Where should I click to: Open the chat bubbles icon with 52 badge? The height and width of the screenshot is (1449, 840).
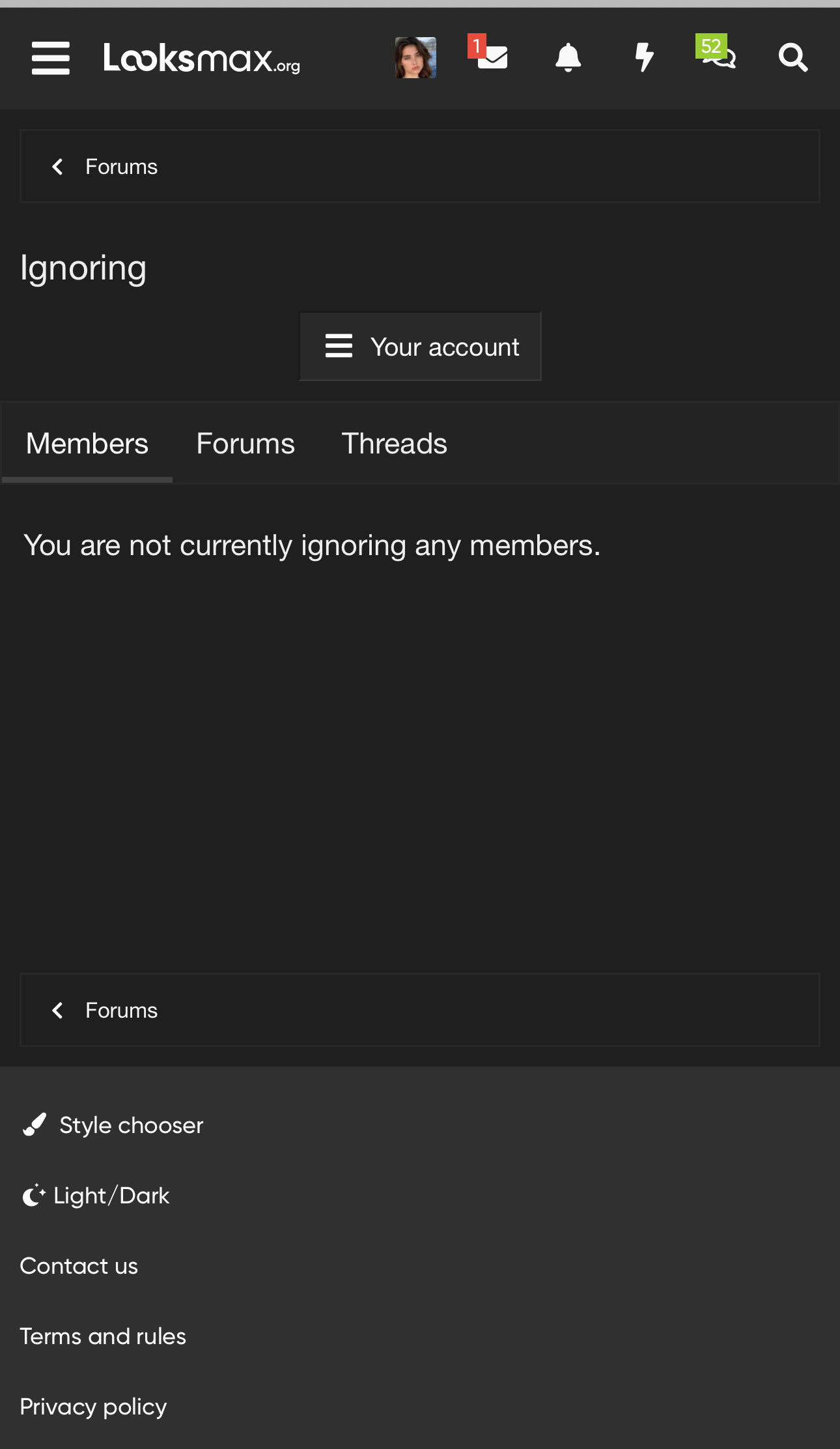click(x=718, y=57)
